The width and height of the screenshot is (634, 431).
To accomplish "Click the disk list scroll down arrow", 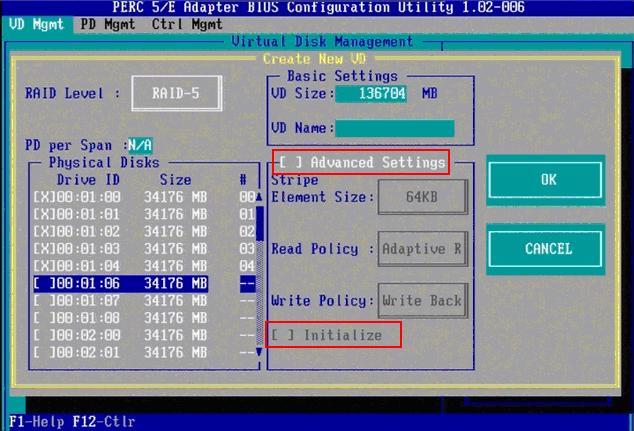I will 259,353.
